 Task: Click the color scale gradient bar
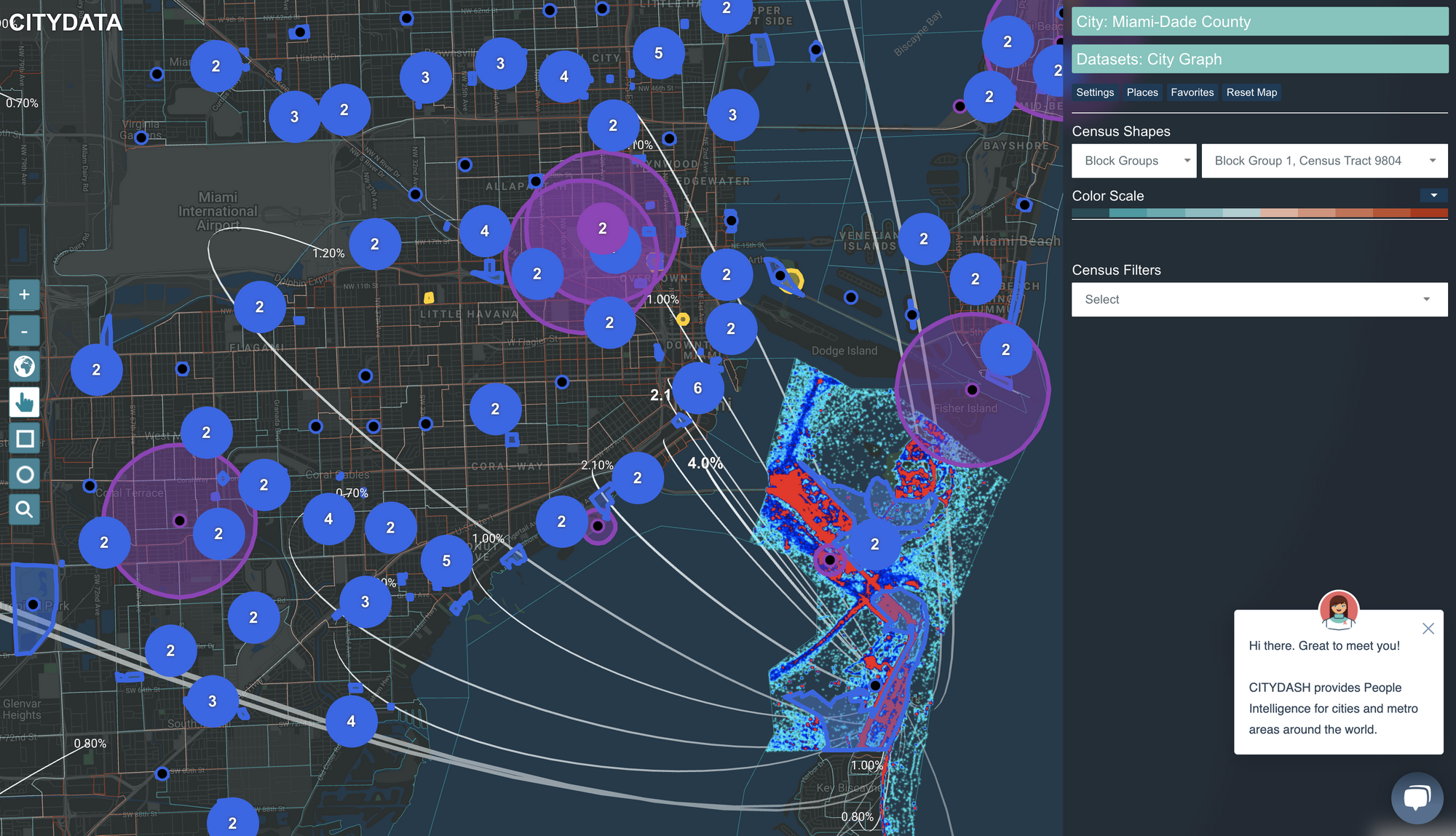(1259, 213)
